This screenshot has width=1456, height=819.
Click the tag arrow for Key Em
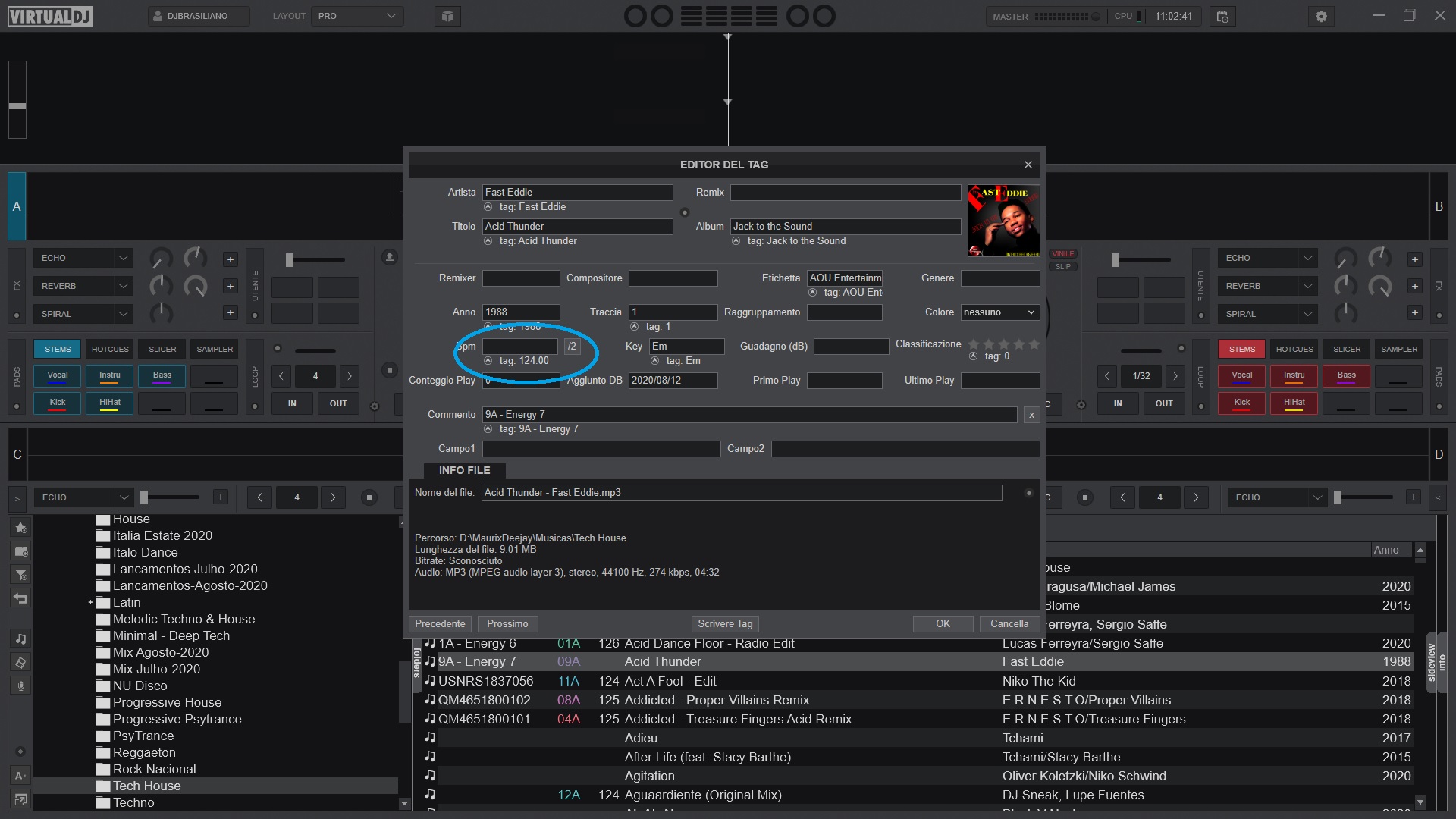[654, 361]
